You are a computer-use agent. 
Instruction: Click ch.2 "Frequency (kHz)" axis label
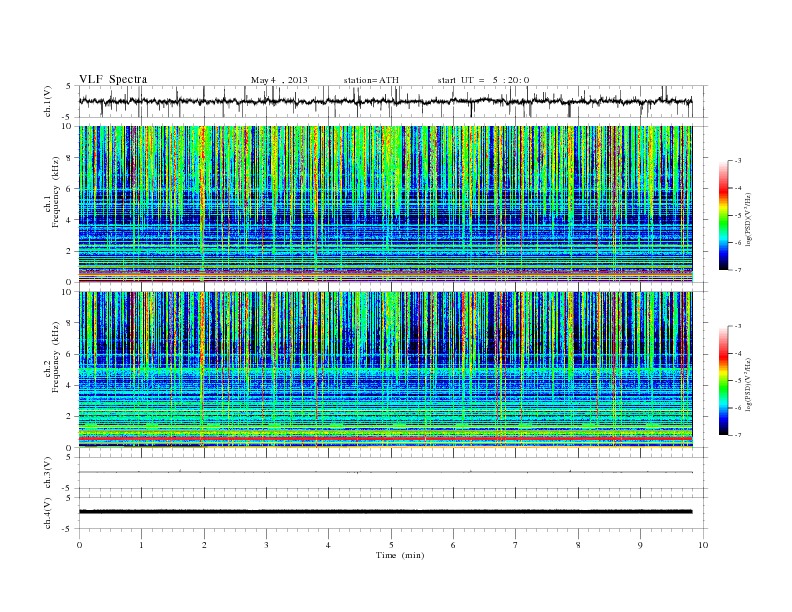[x=56, y=357]
